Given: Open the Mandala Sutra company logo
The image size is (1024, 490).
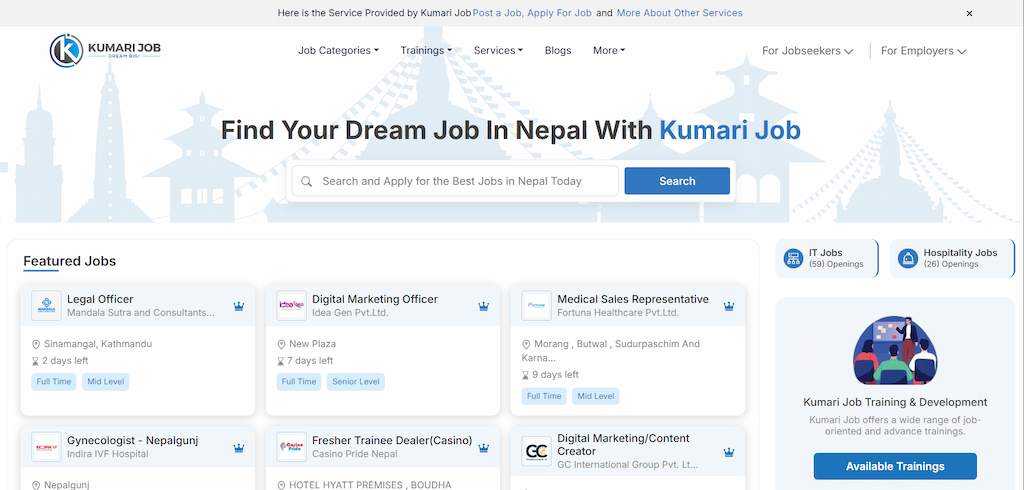Looking at the screenshot, I should pos(46,306).
